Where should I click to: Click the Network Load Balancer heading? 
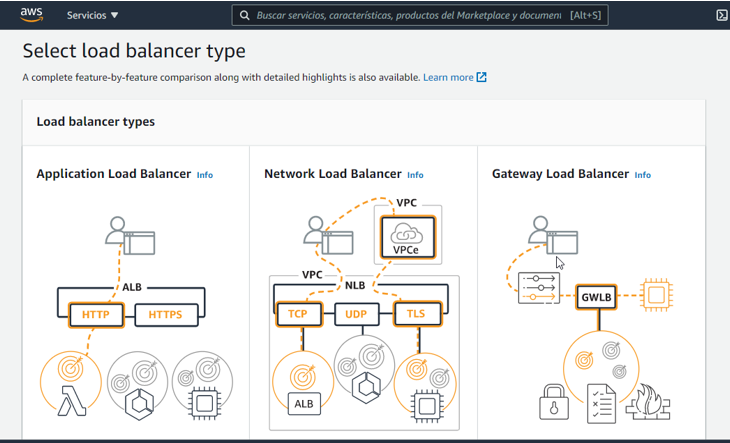[333, 174]
